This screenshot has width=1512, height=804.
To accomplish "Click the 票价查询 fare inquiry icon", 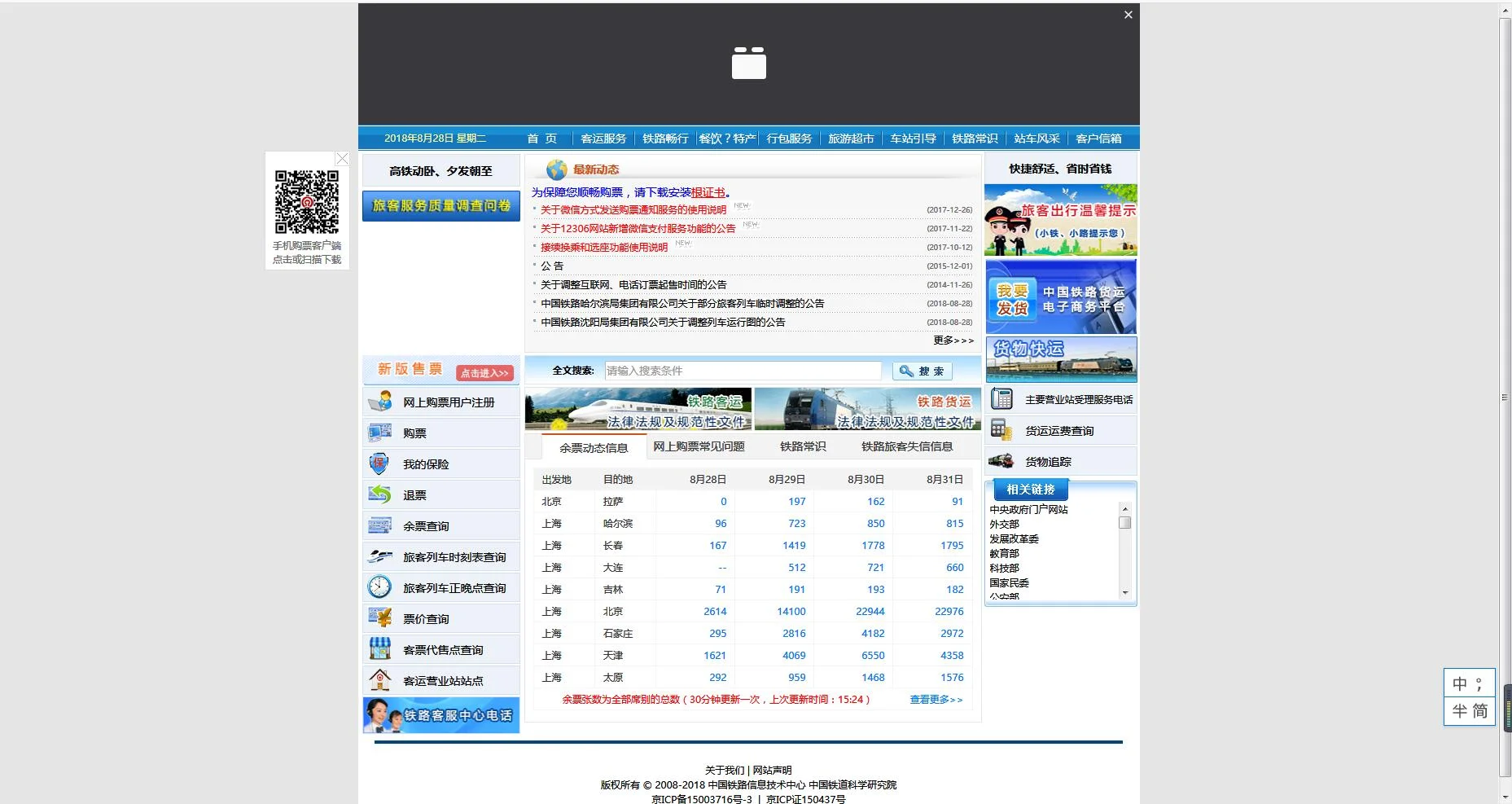I will (379, 618).
